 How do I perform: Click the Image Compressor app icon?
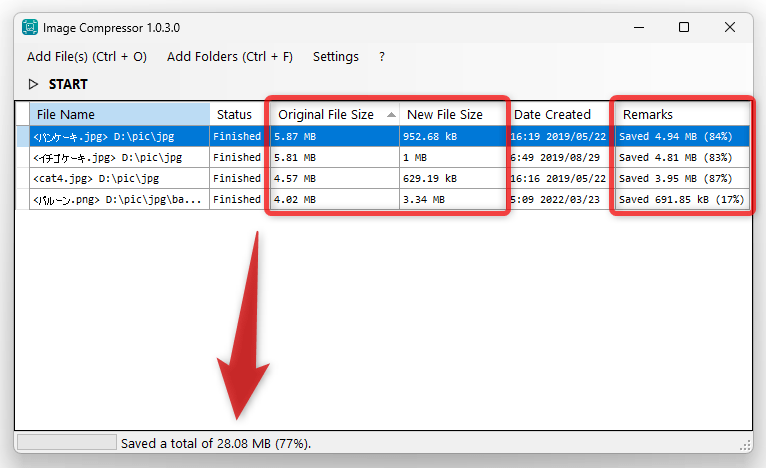30,27
